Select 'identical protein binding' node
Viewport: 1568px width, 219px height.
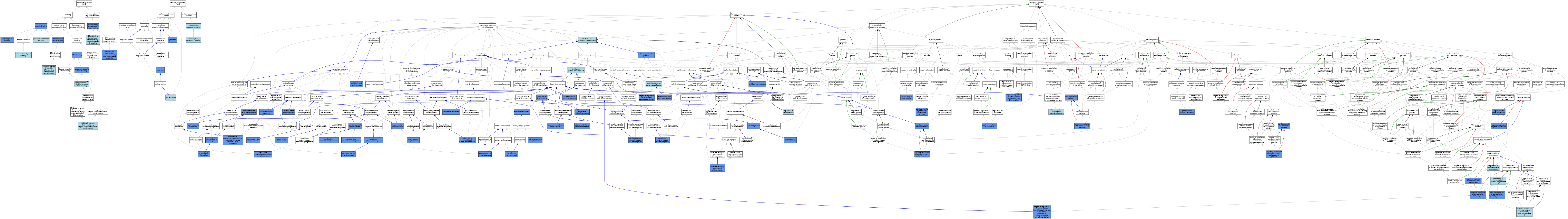tap(7, 40)
